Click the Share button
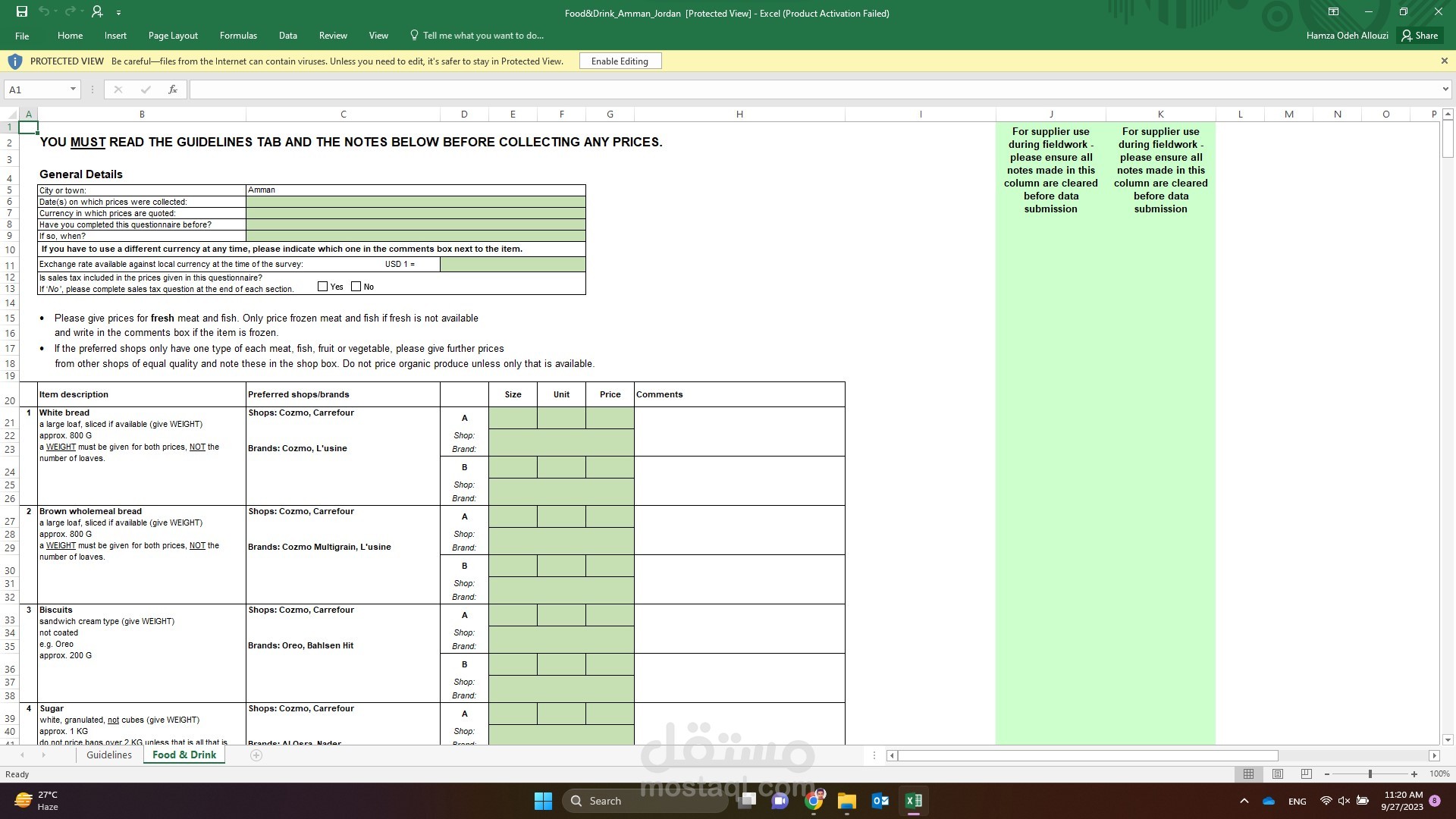This screenshot has height=819, width=1456. tap(1420, 36)
